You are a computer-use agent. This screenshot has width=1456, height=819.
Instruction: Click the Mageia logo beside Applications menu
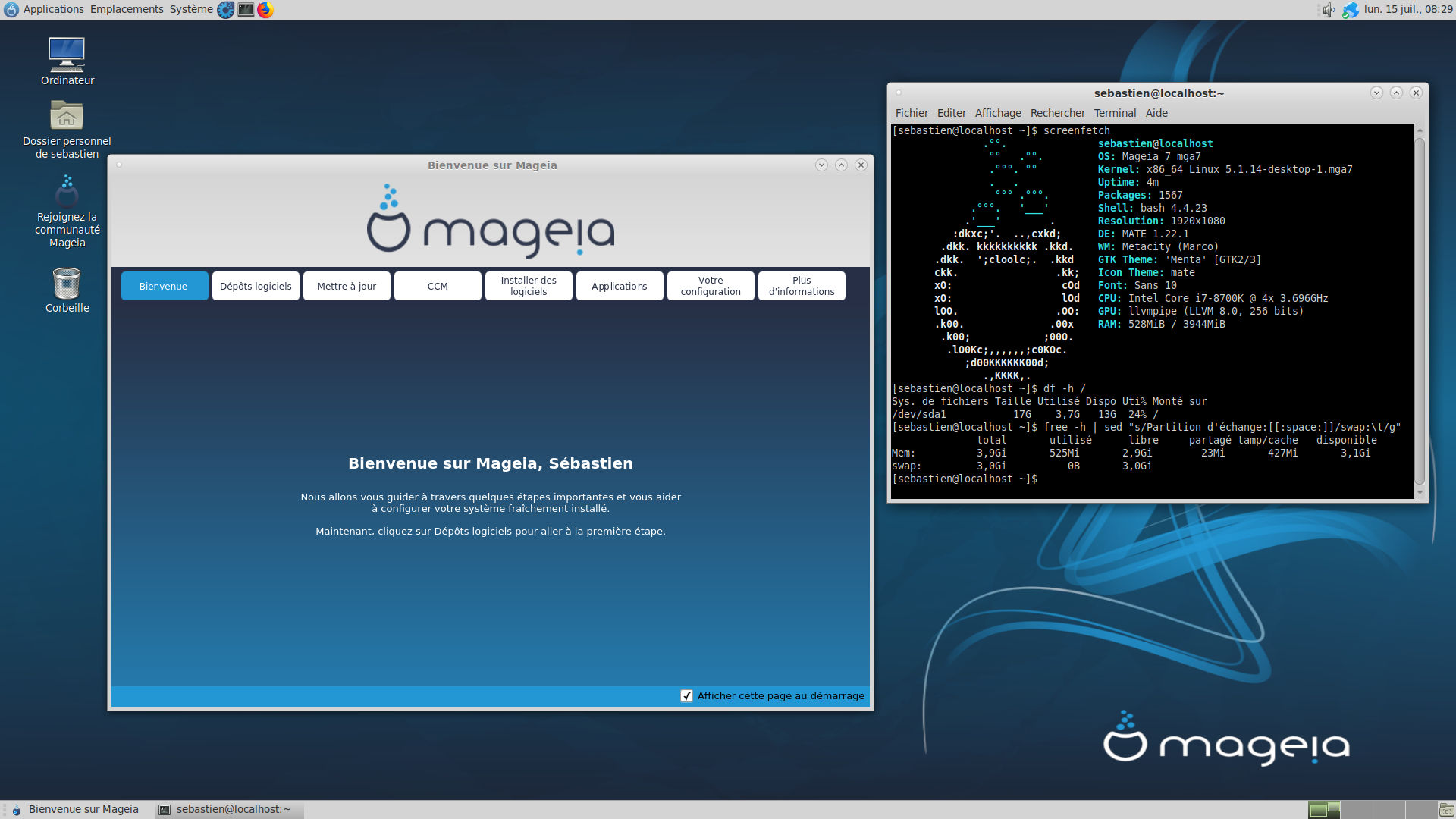click(11, 10)
